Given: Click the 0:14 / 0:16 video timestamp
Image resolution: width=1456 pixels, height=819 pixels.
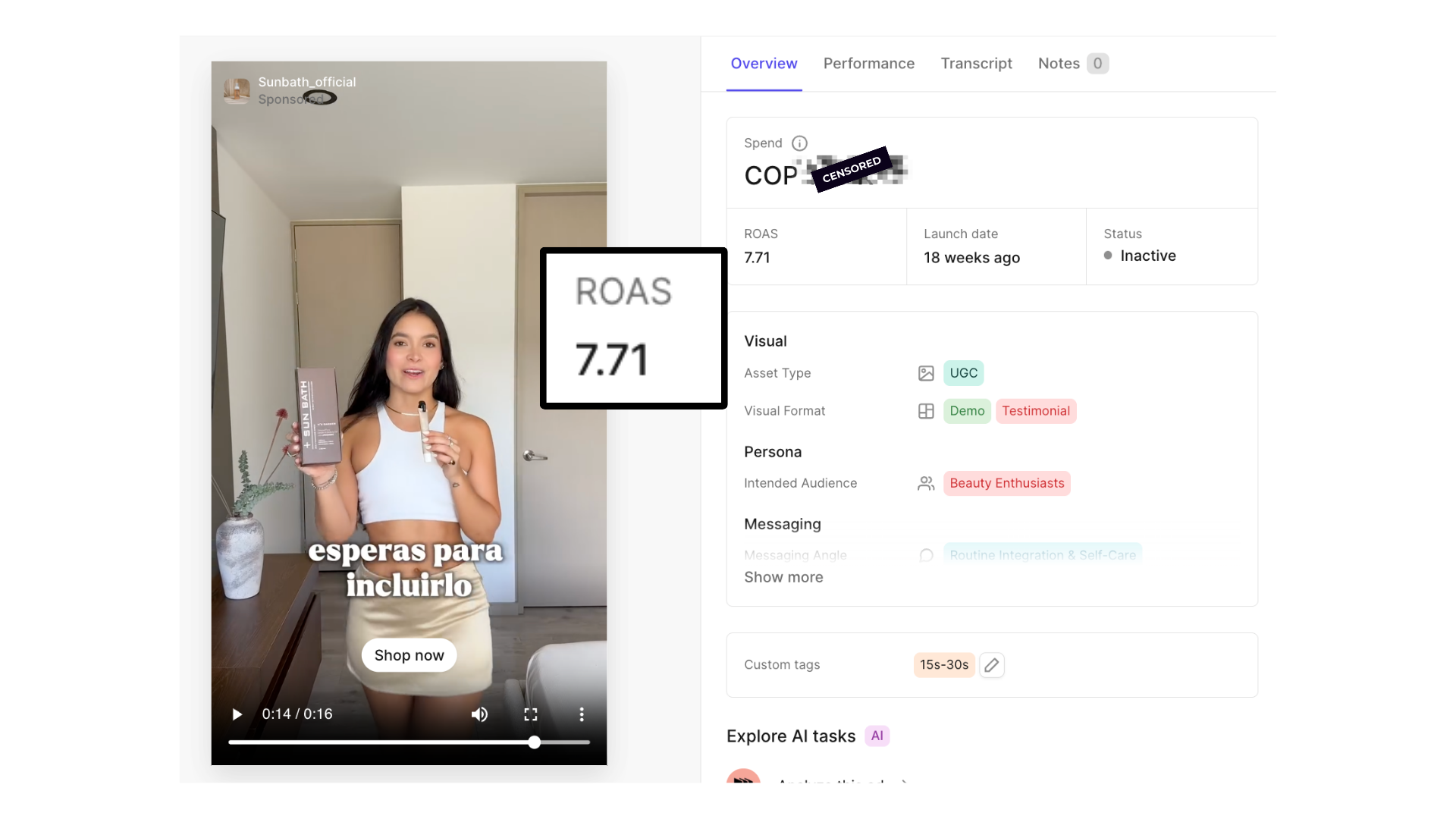Looking at the screenshot, I should point(297,714).
